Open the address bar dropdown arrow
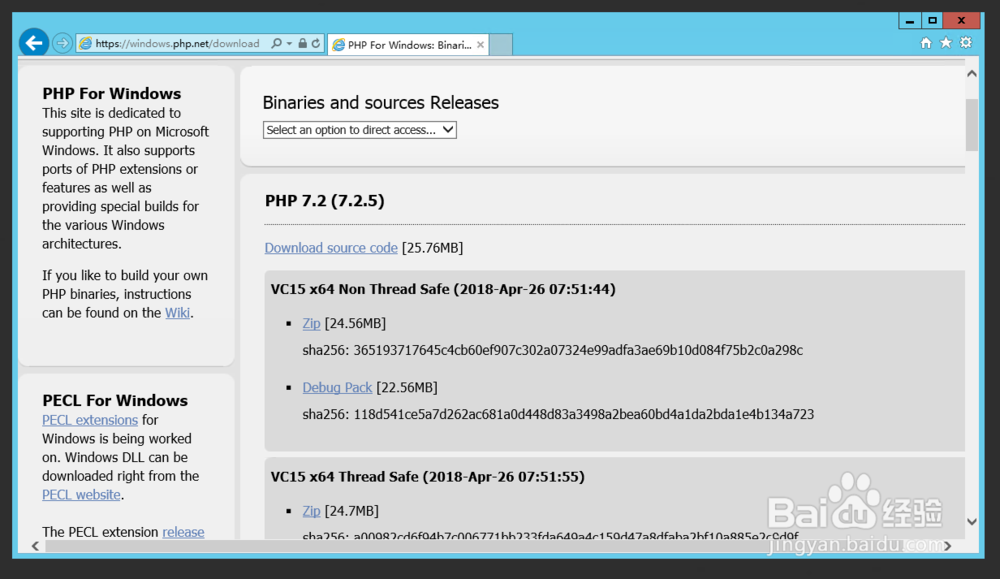Viewport: 1000px width, 579px height. (290, 43)
